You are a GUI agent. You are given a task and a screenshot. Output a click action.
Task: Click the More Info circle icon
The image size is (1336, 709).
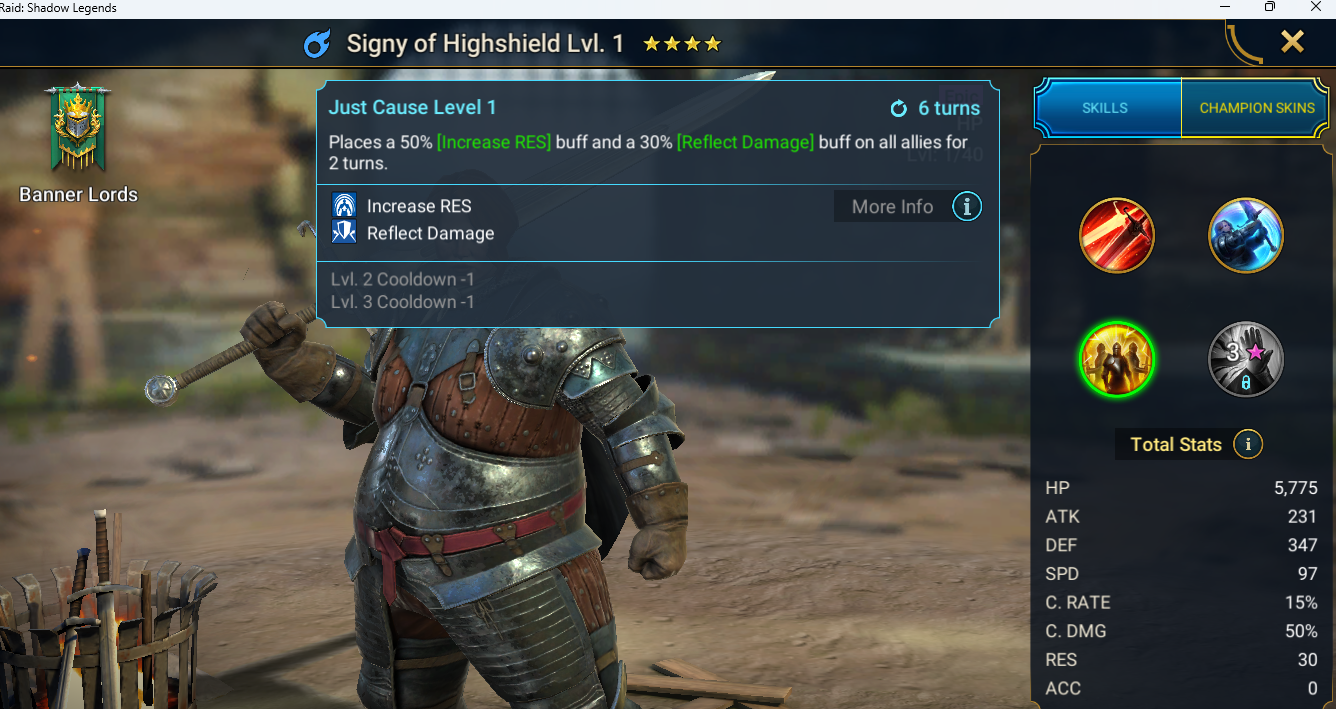point(966,207)
